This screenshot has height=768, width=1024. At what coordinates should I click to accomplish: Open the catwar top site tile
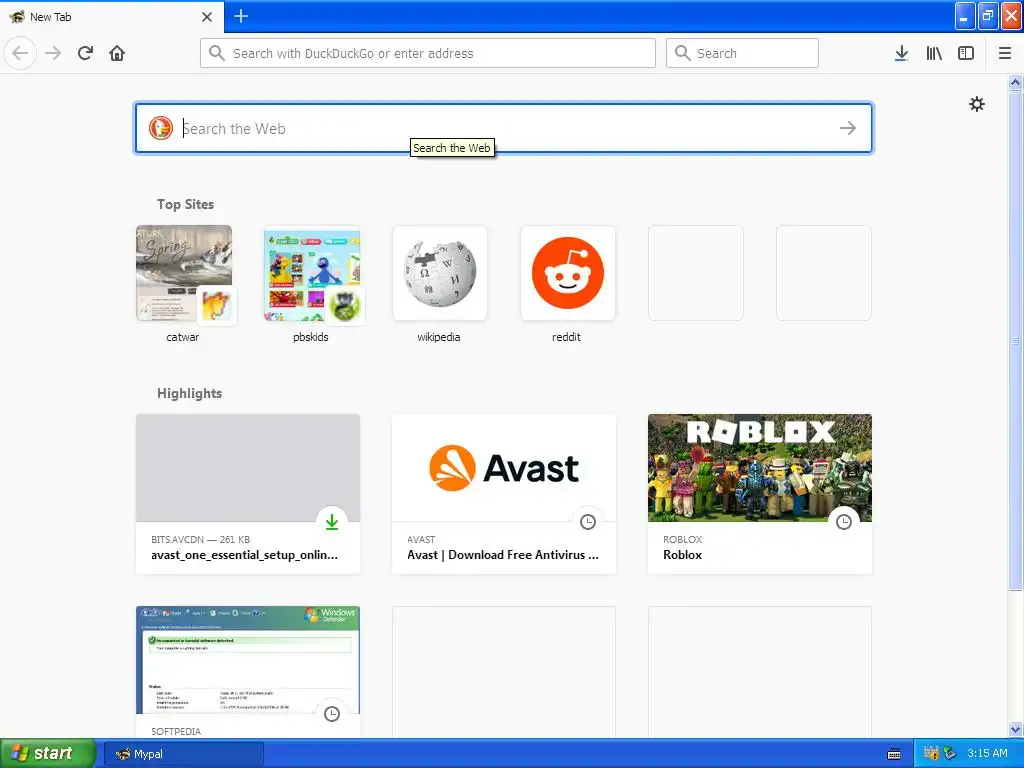pos(184,273)
